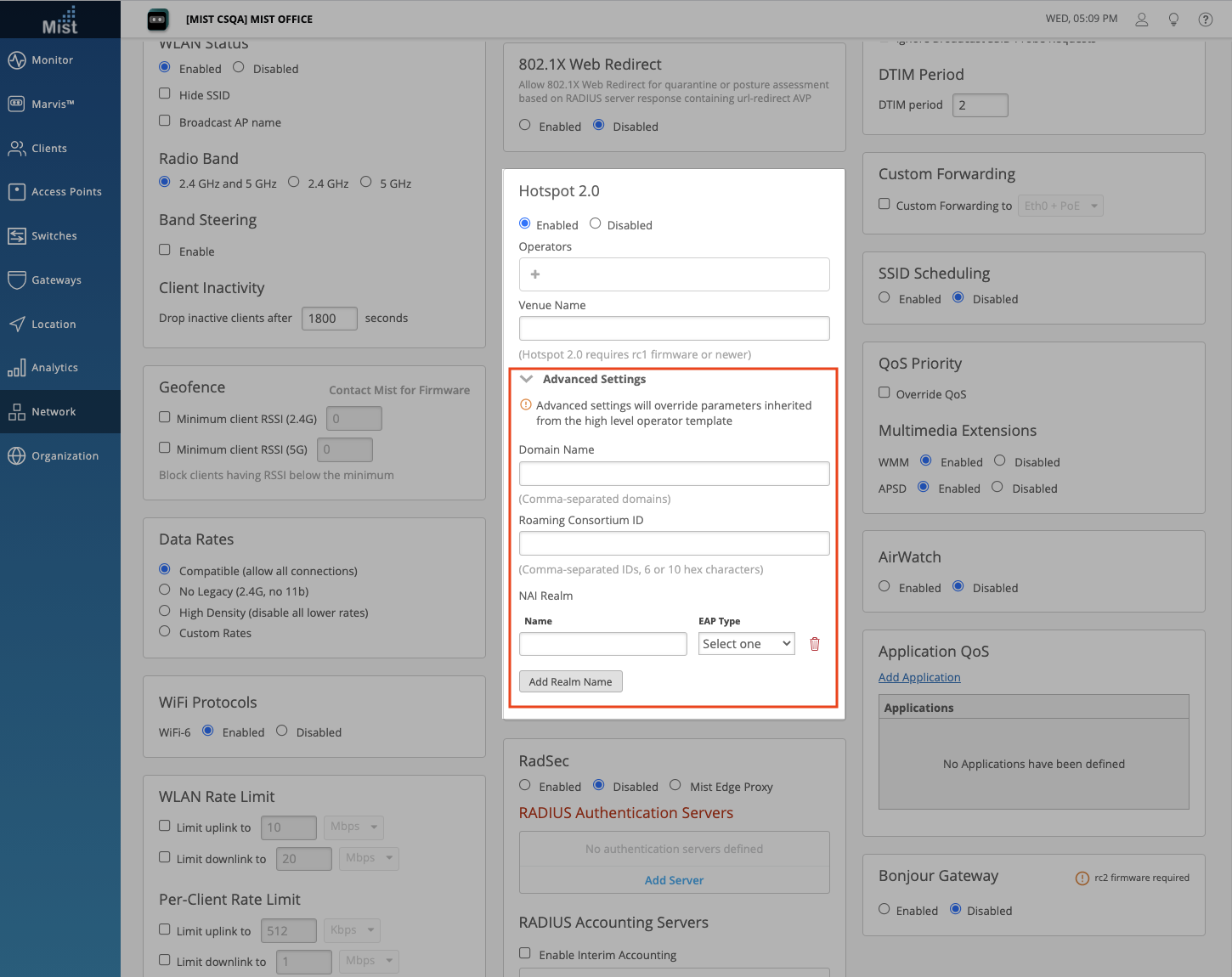Click the Add Application link
Viewport: 1232px width, 977px height.
(919, 677)
